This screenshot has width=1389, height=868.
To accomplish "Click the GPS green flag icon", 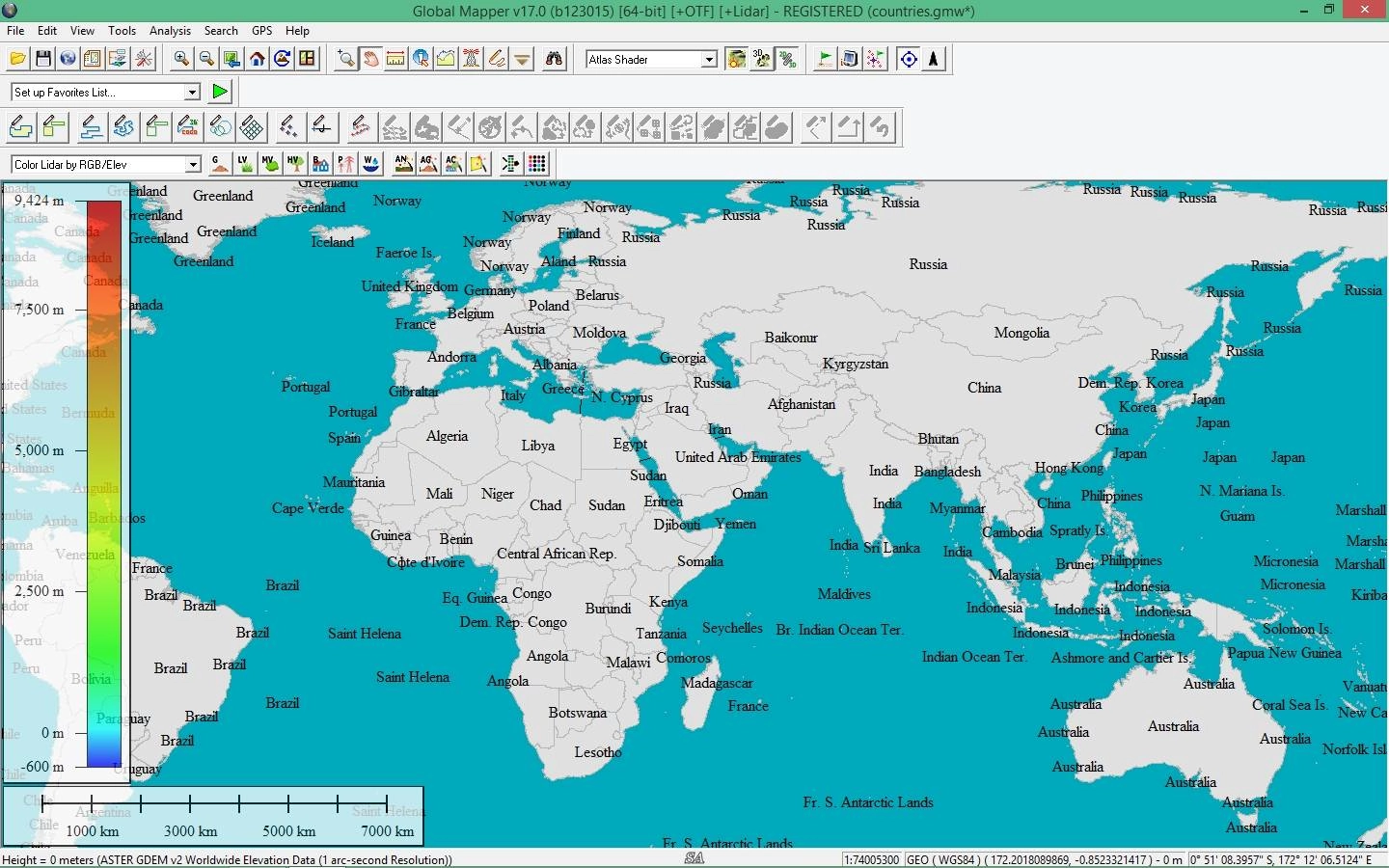I will [x=825, y=59].
